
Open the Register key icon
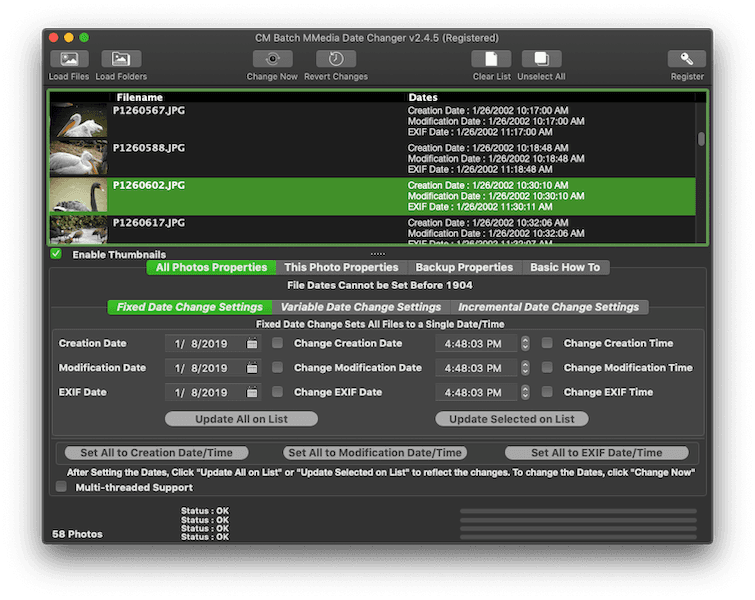tap(687, 59)
